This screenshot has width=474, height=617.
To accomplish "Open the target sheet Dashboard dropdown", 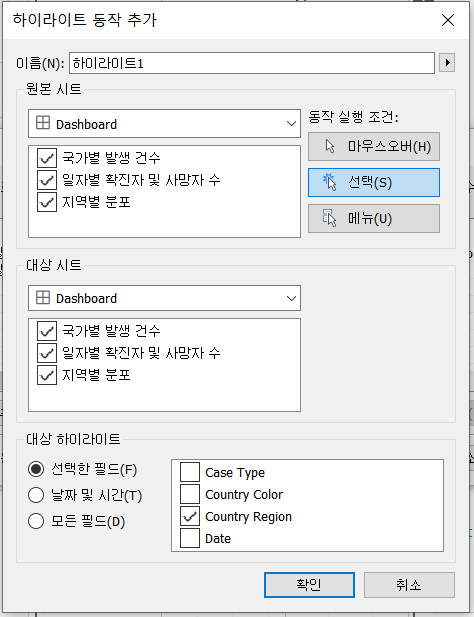I will pos(164,298).
